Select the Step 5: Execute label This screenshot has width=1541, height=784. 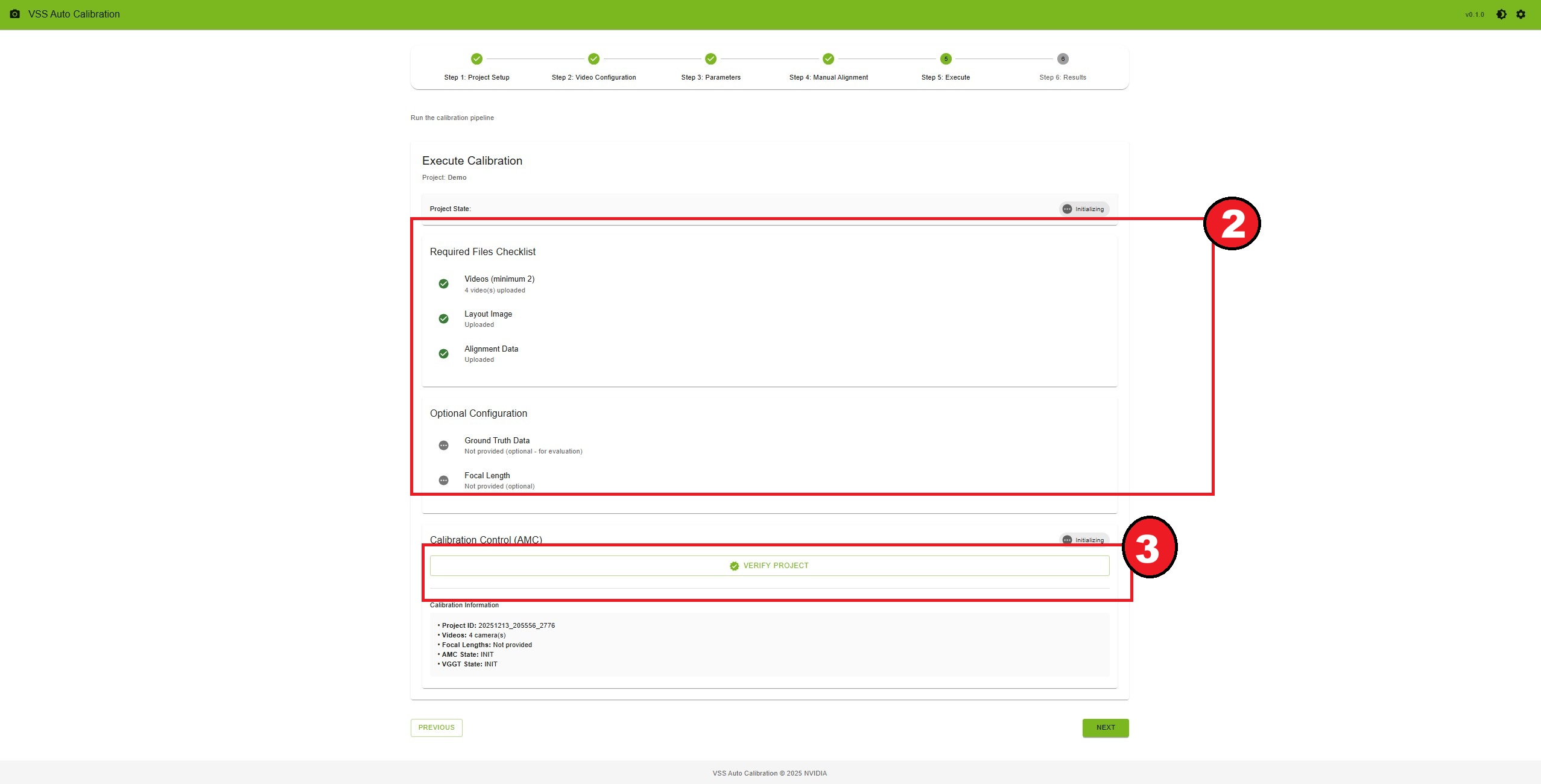945,77
